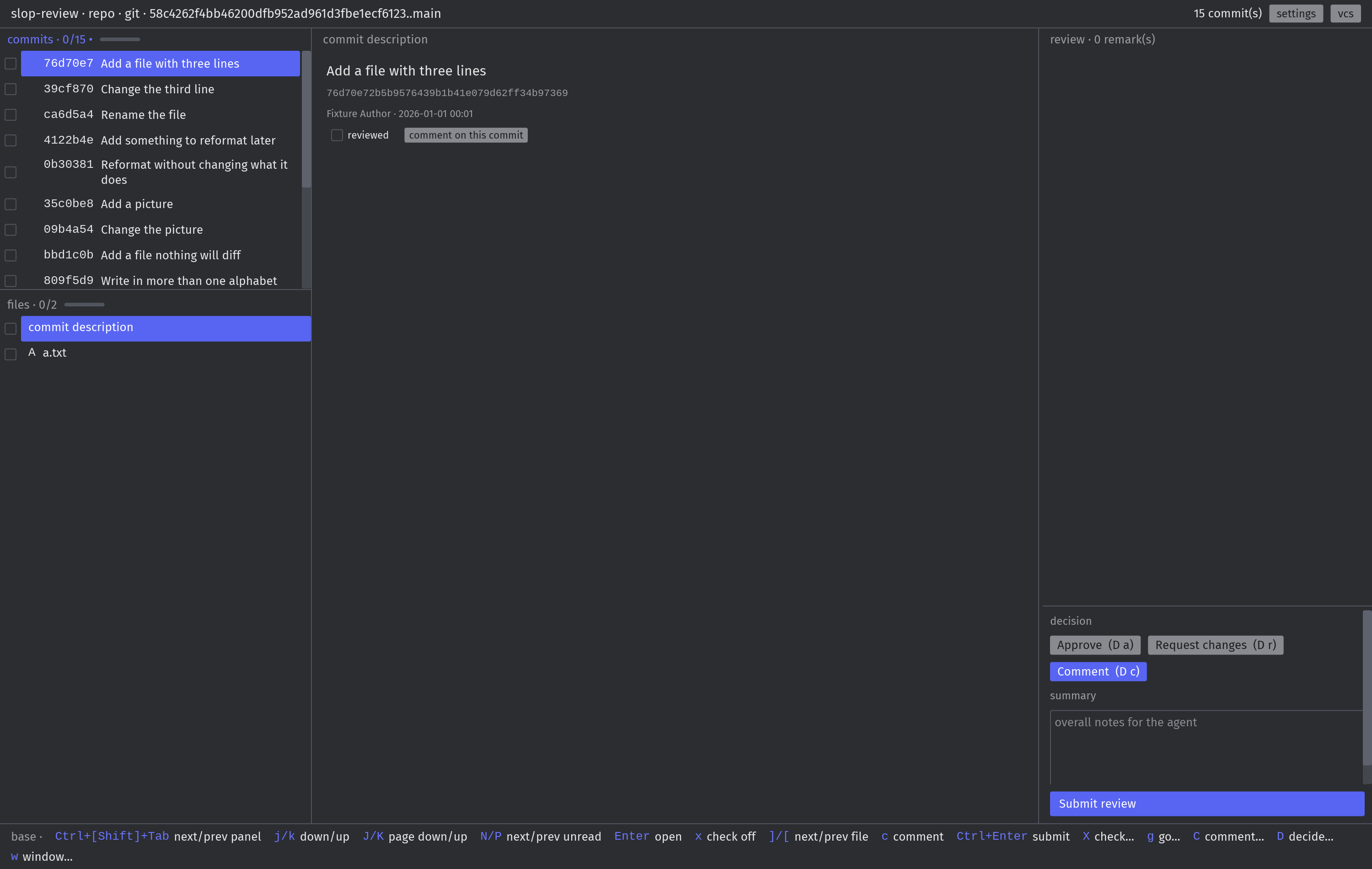Click the full commit hash 76d70e72b5b...
This screenshot has height=869, width=1372.
pos(447,93)
